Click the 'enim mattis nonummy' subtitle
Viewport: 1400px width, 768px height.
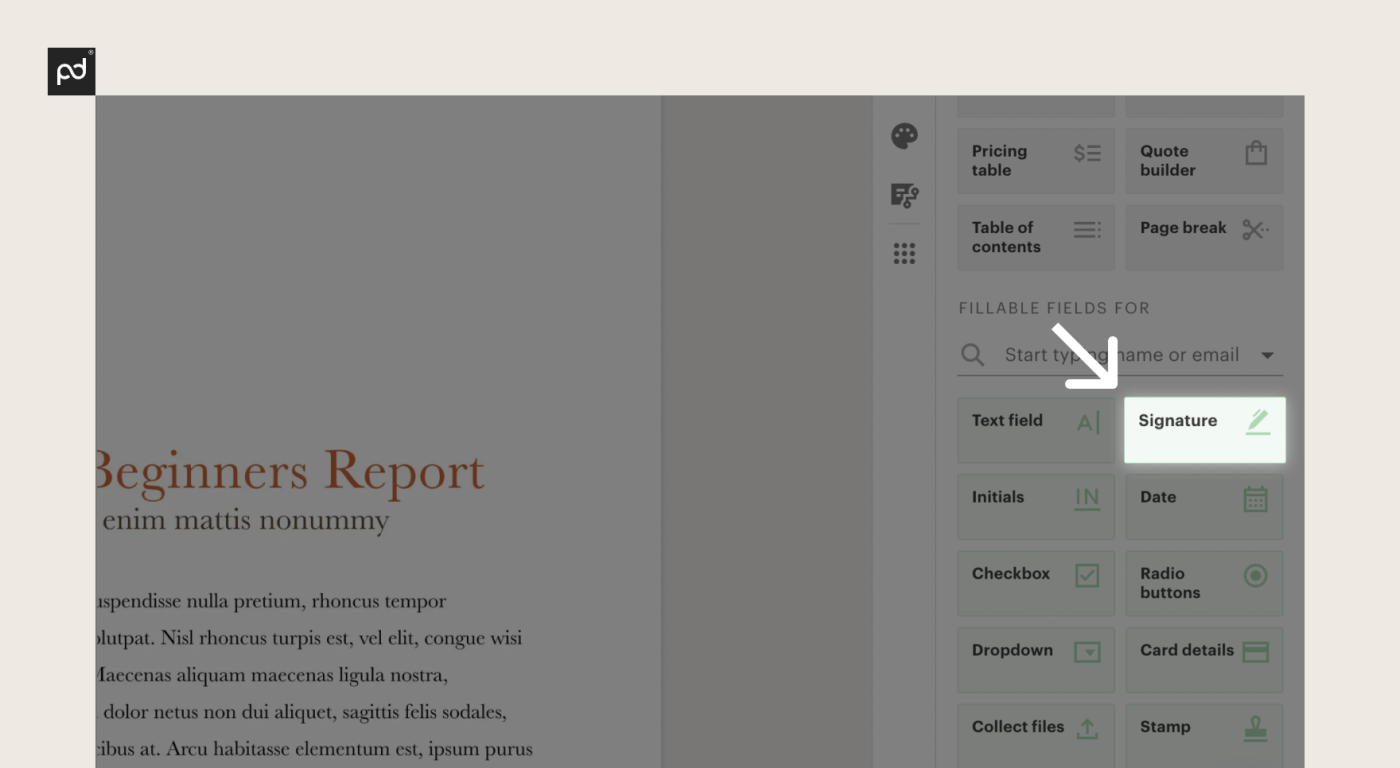click(245, 520)
